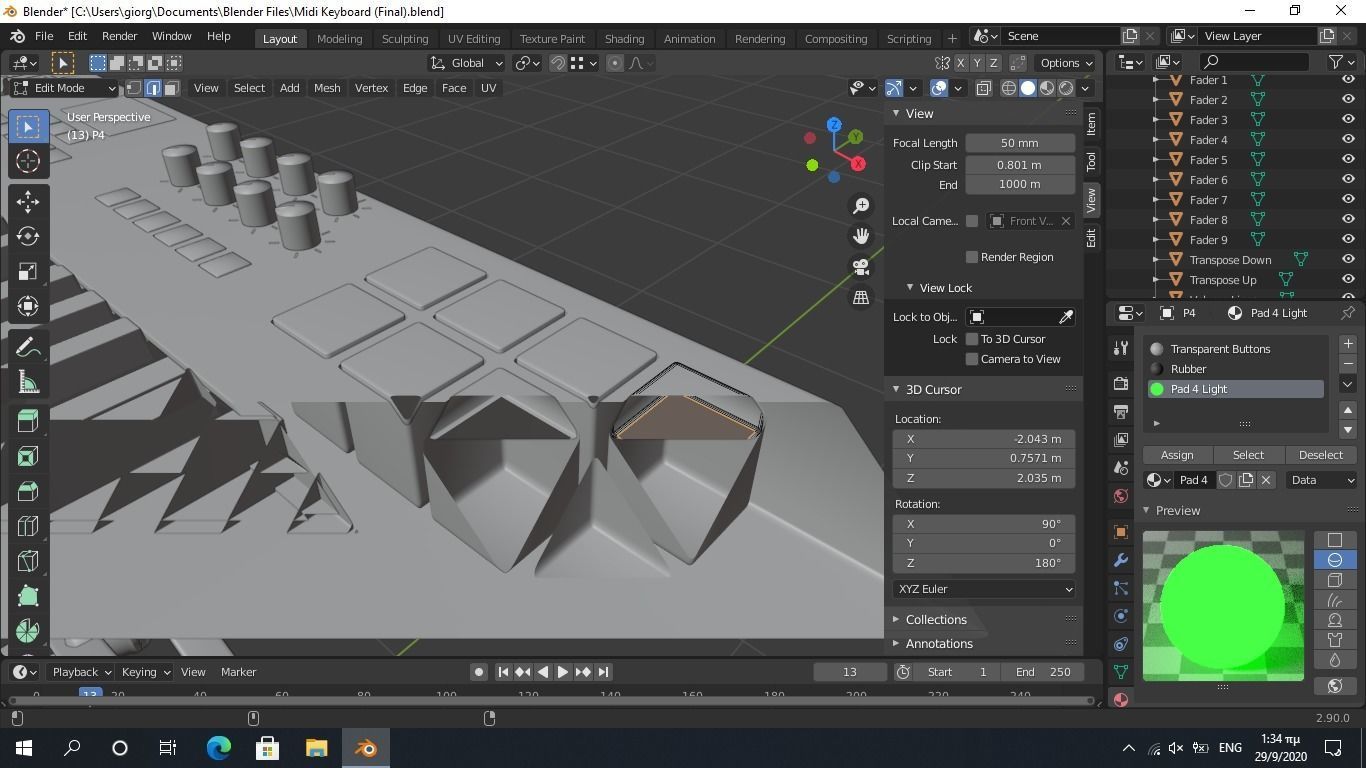Toggle the fake user shield for Pad 4
The height and width of the screenshot is (768, 1366).
pyautogui.click(x=1226, y=480)
